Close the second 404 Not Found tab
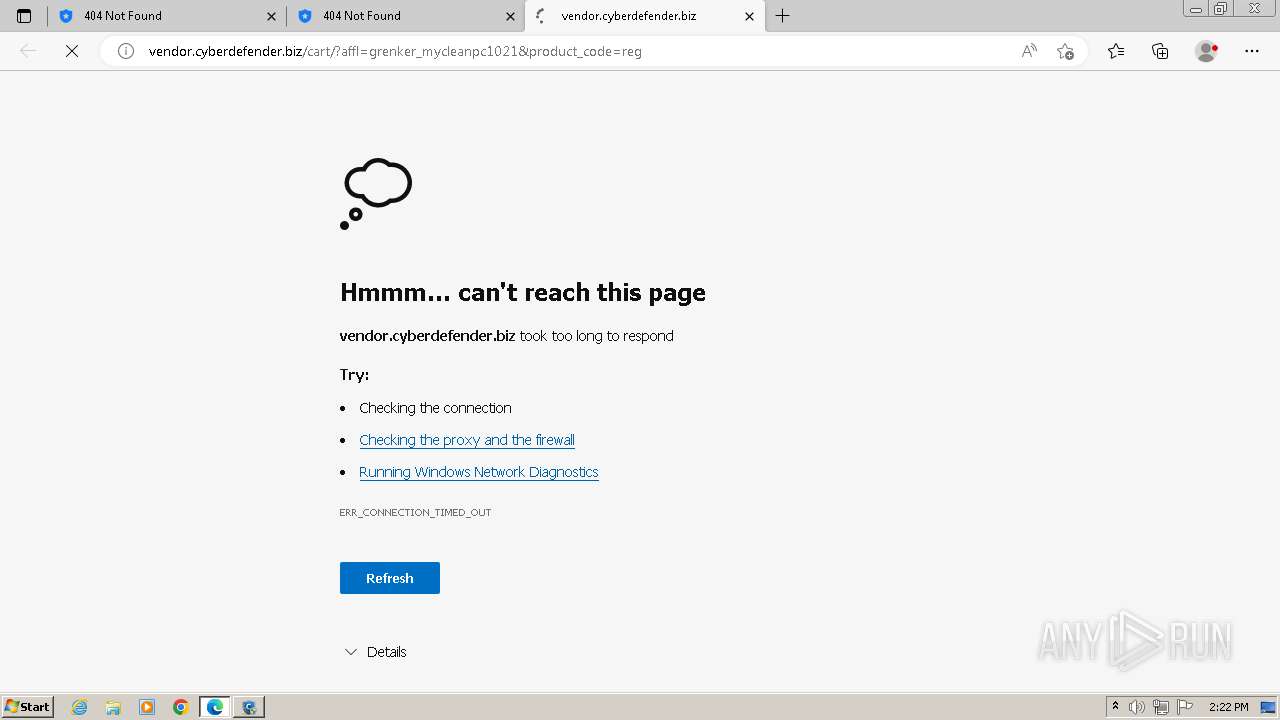The width and height of the screenshot is (1280, 720). pyautogui.click(x=510, y=16)
